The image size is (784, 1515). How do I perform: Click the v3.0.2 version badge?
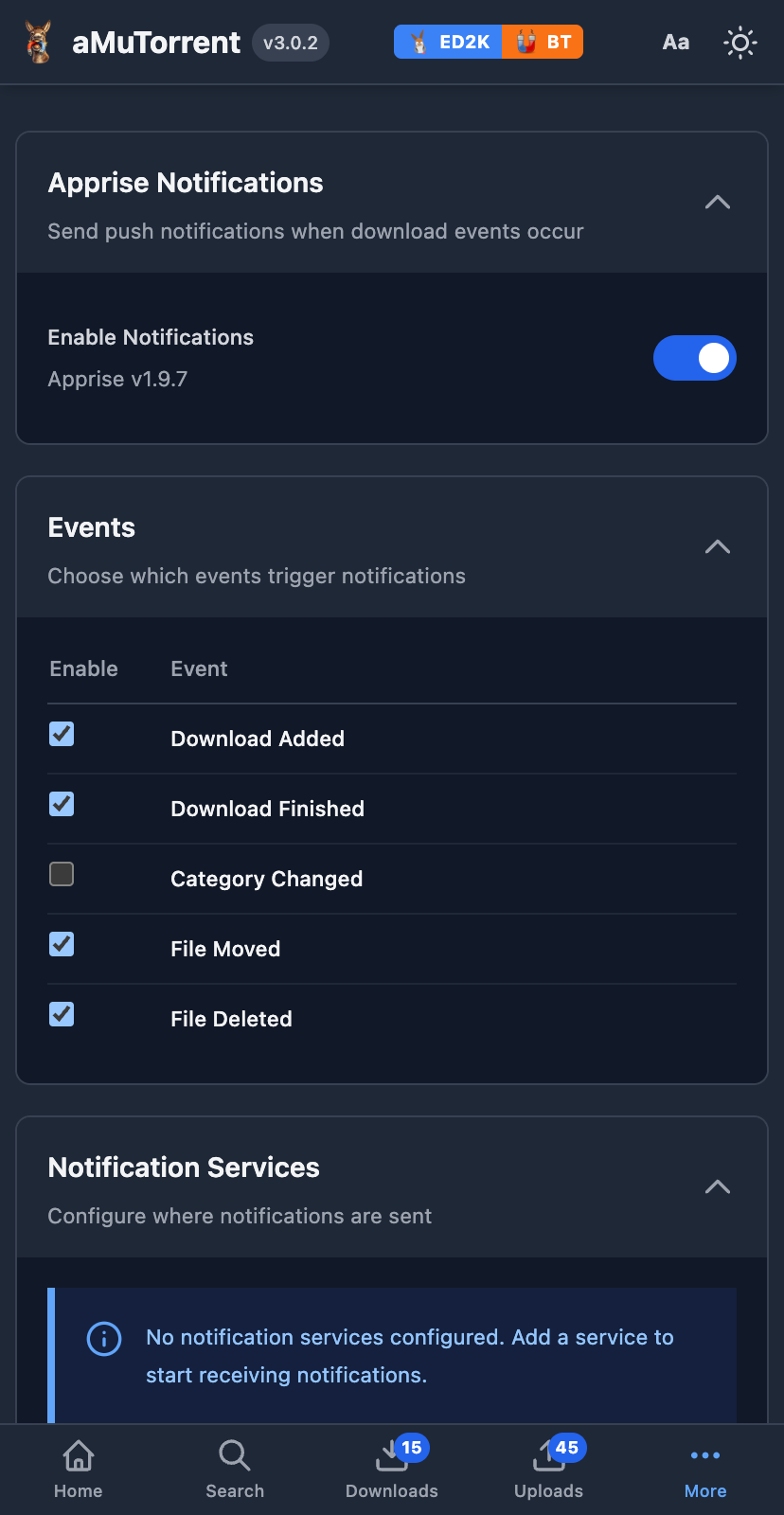click(291, 43)
